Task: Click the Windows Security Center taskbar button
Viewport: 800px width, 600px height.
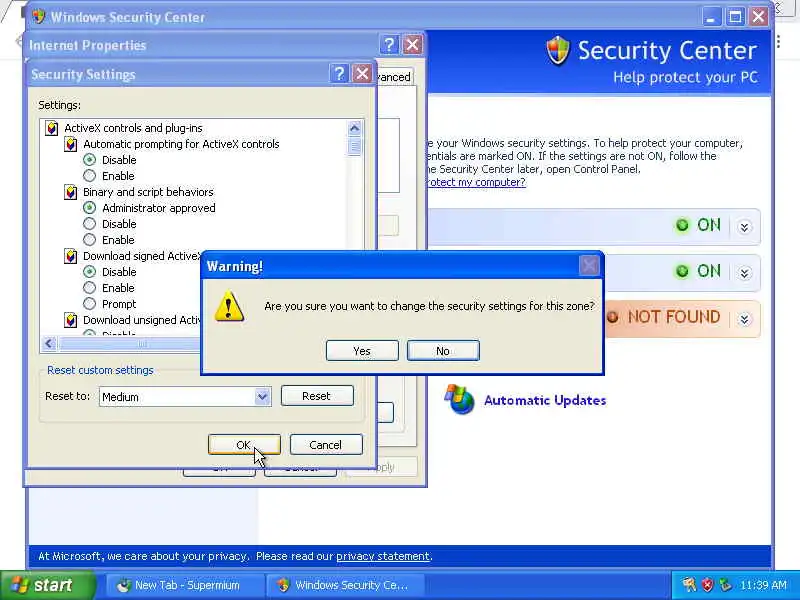Action: [x=344, y=585]
